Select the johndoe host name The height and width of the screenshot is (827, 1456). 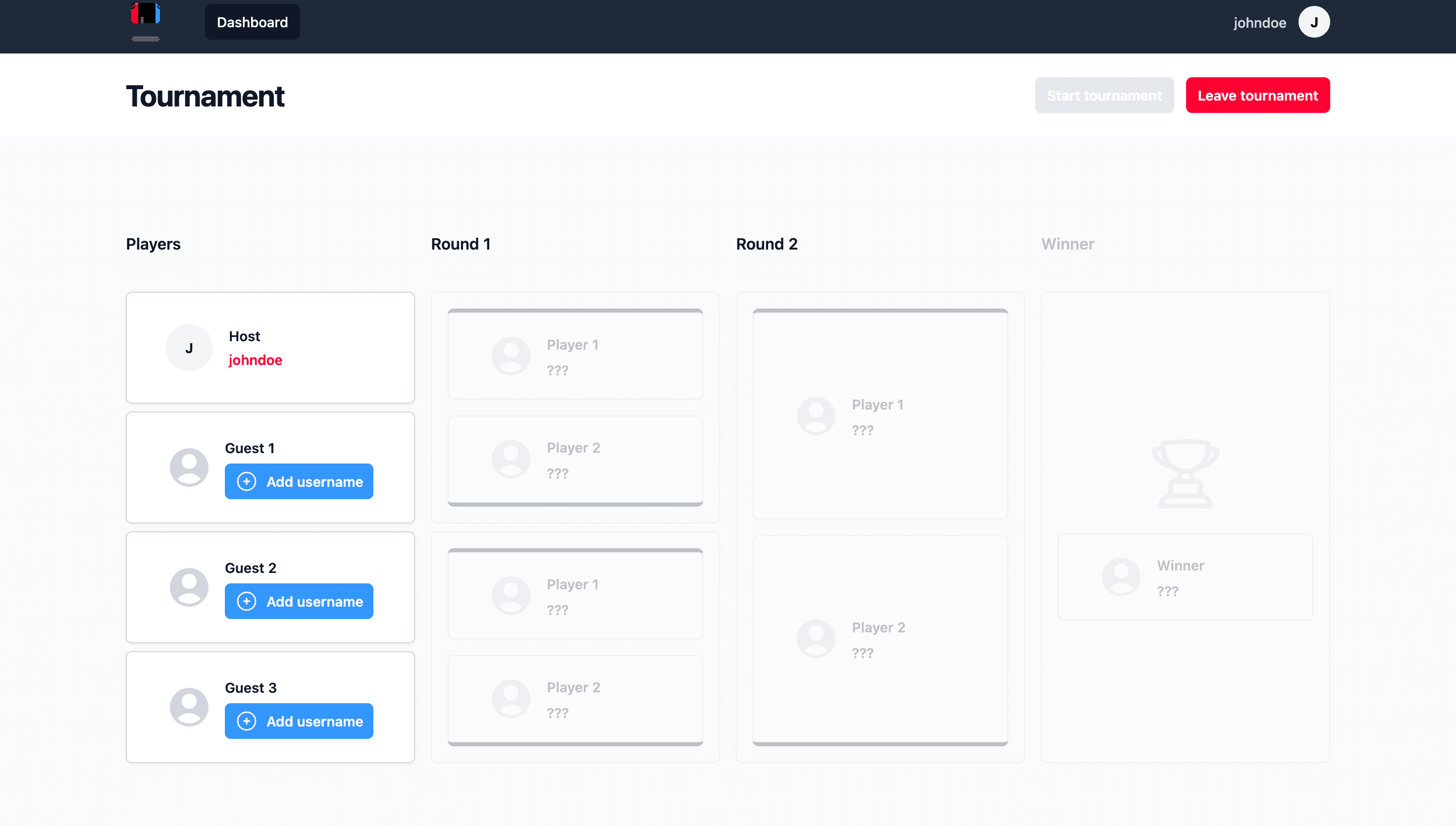[x=256, y=360]
